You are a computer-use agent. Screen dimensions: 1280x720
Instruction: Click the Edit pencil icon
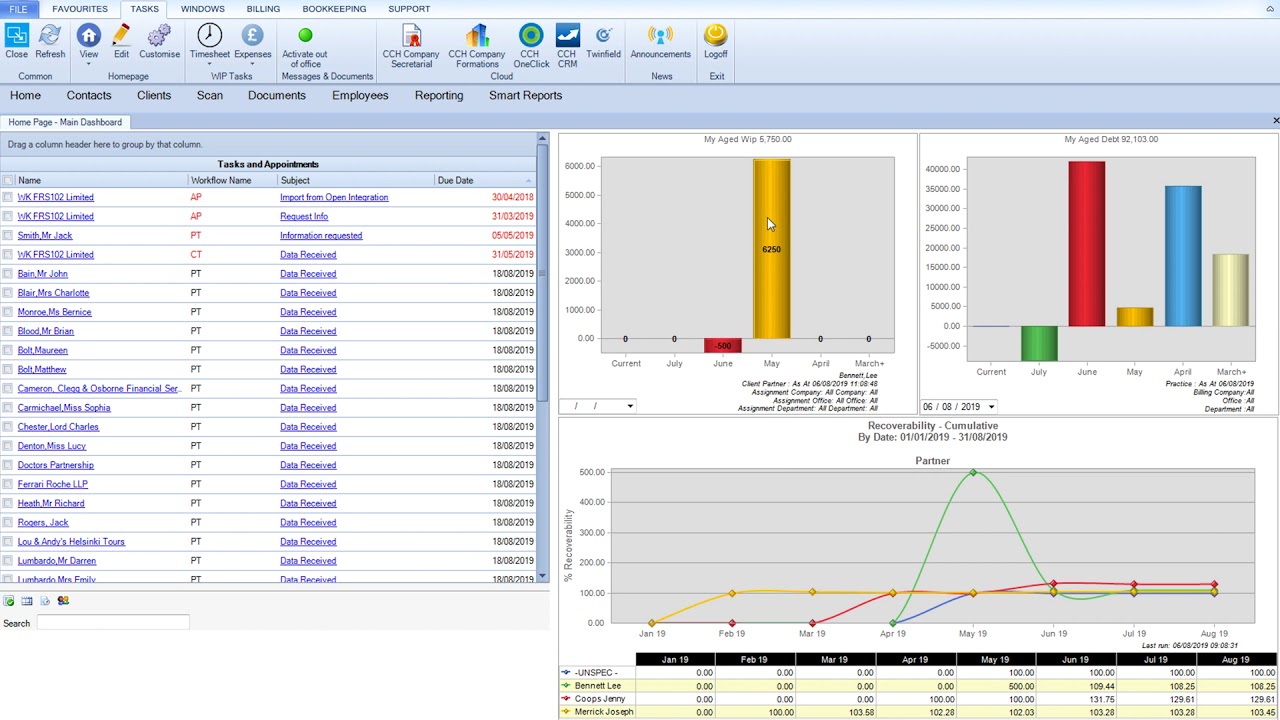[121, 36]
